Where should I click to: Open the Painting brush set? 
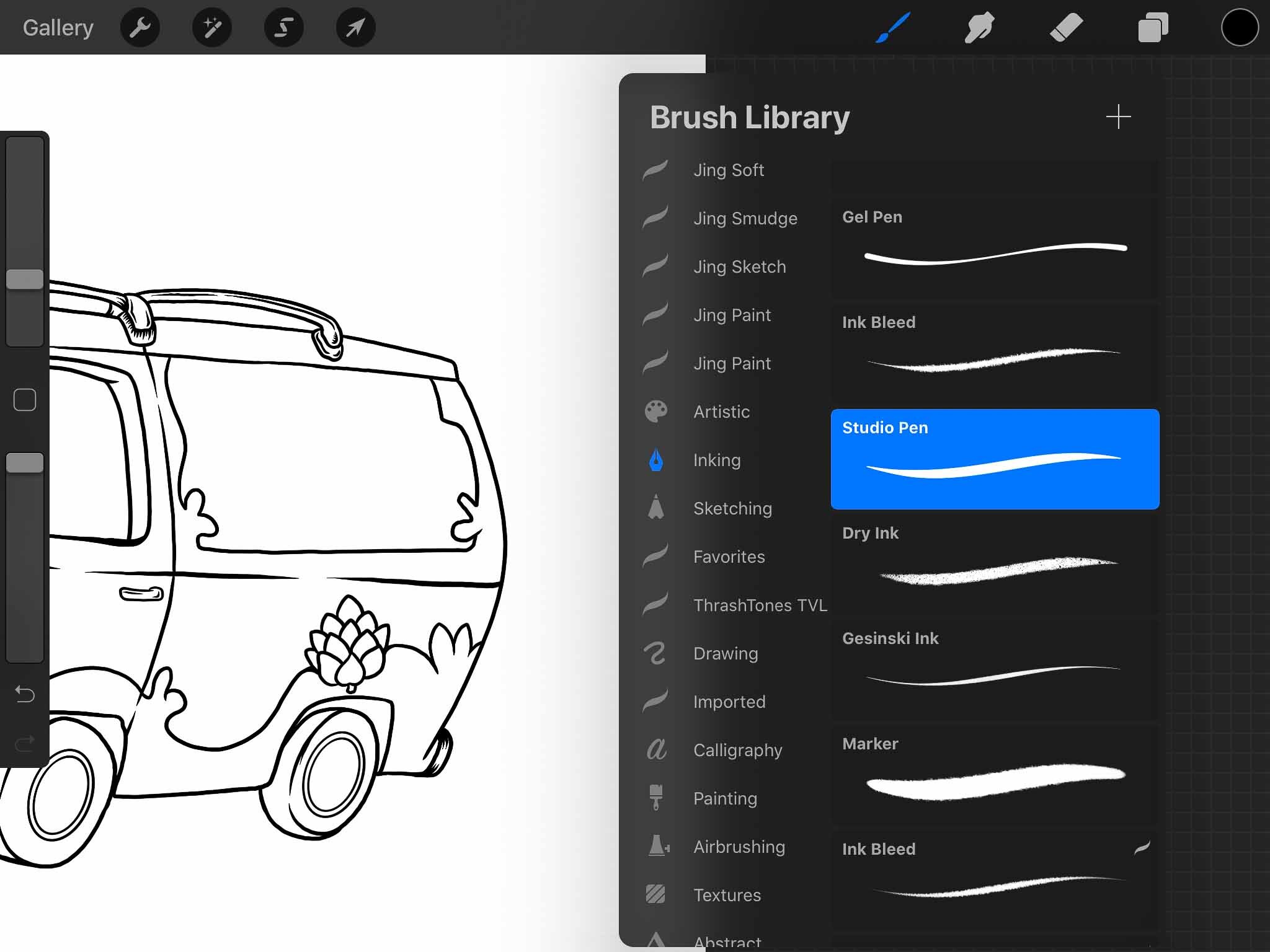click(725, 798)
